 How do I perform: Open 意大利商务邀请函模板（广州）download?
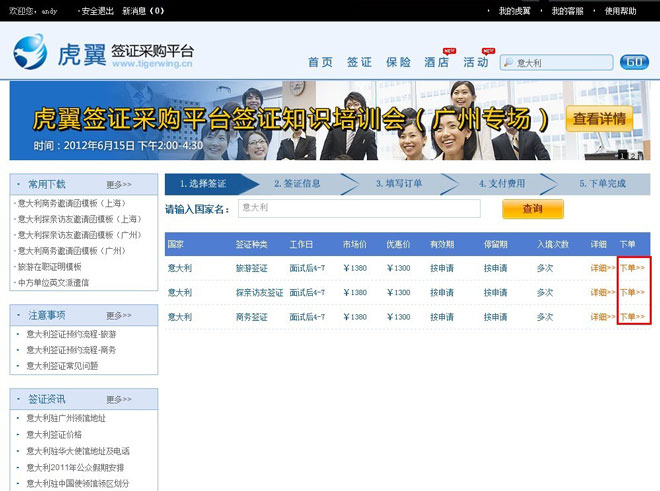click(72, 251)
